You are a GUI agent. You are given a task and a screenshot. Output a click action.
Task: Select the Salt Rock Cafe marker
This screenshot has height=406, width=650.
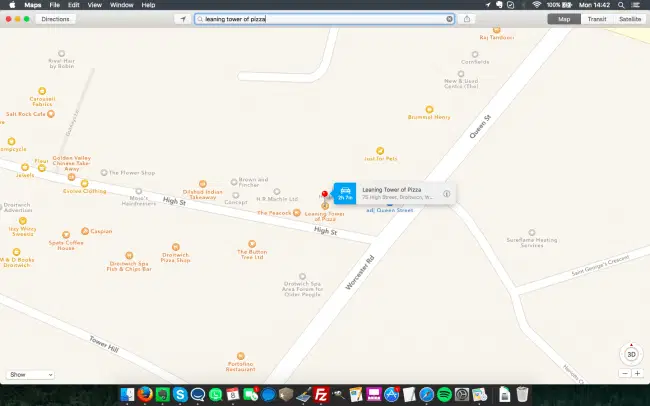(x=51, y=114)
